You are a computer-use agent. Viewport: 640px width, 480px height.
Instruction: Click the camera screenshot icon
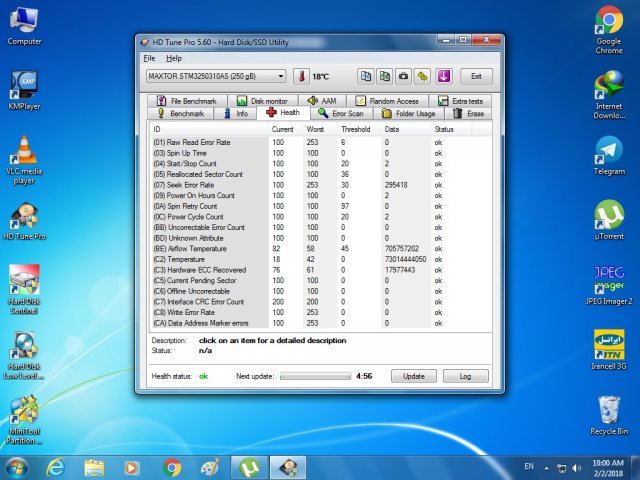pyautogui.click(x=403, y=76)
